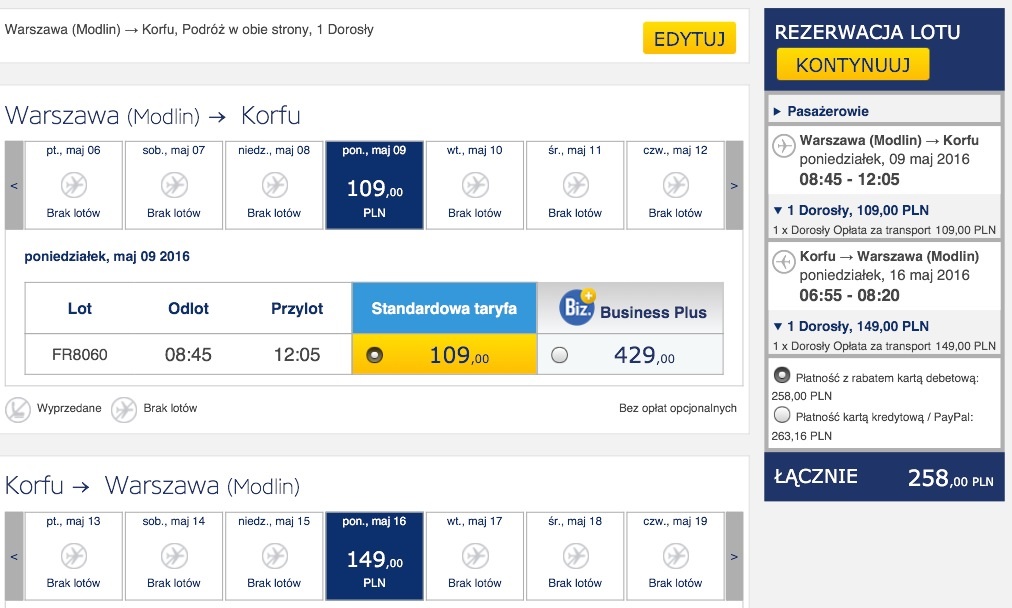The height and width of the screenshot is (608, 1012).
Task: Click the no-flights plane icon on pt., maj 06
Action: click(74, 185)
